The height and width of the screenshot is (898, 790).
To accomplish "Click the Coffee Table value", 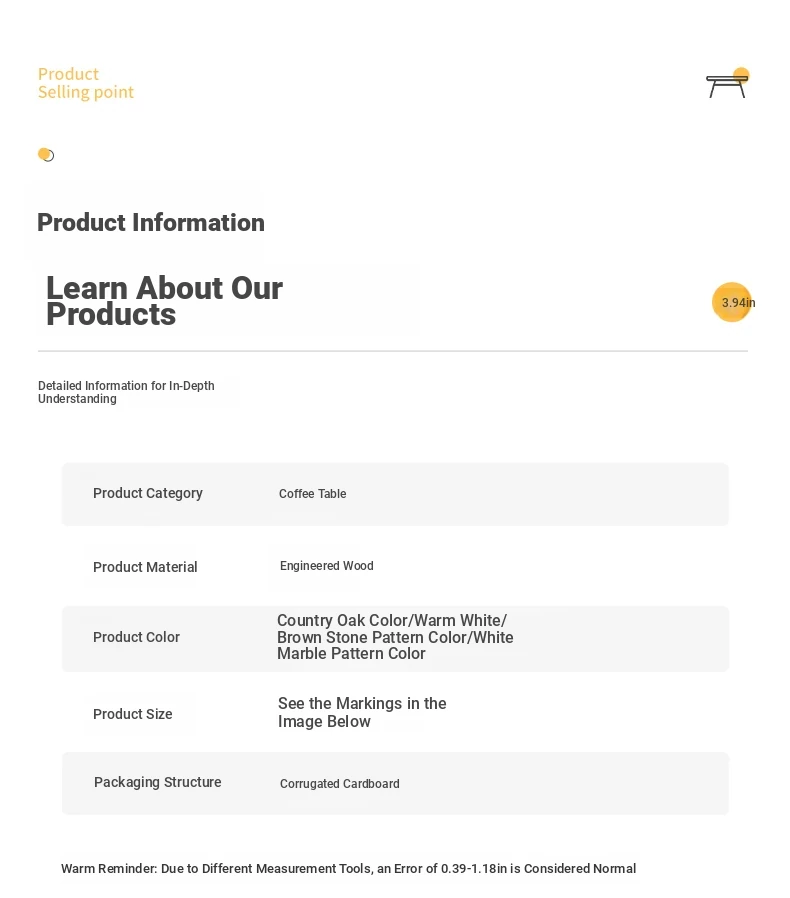I will pos(312,494).
